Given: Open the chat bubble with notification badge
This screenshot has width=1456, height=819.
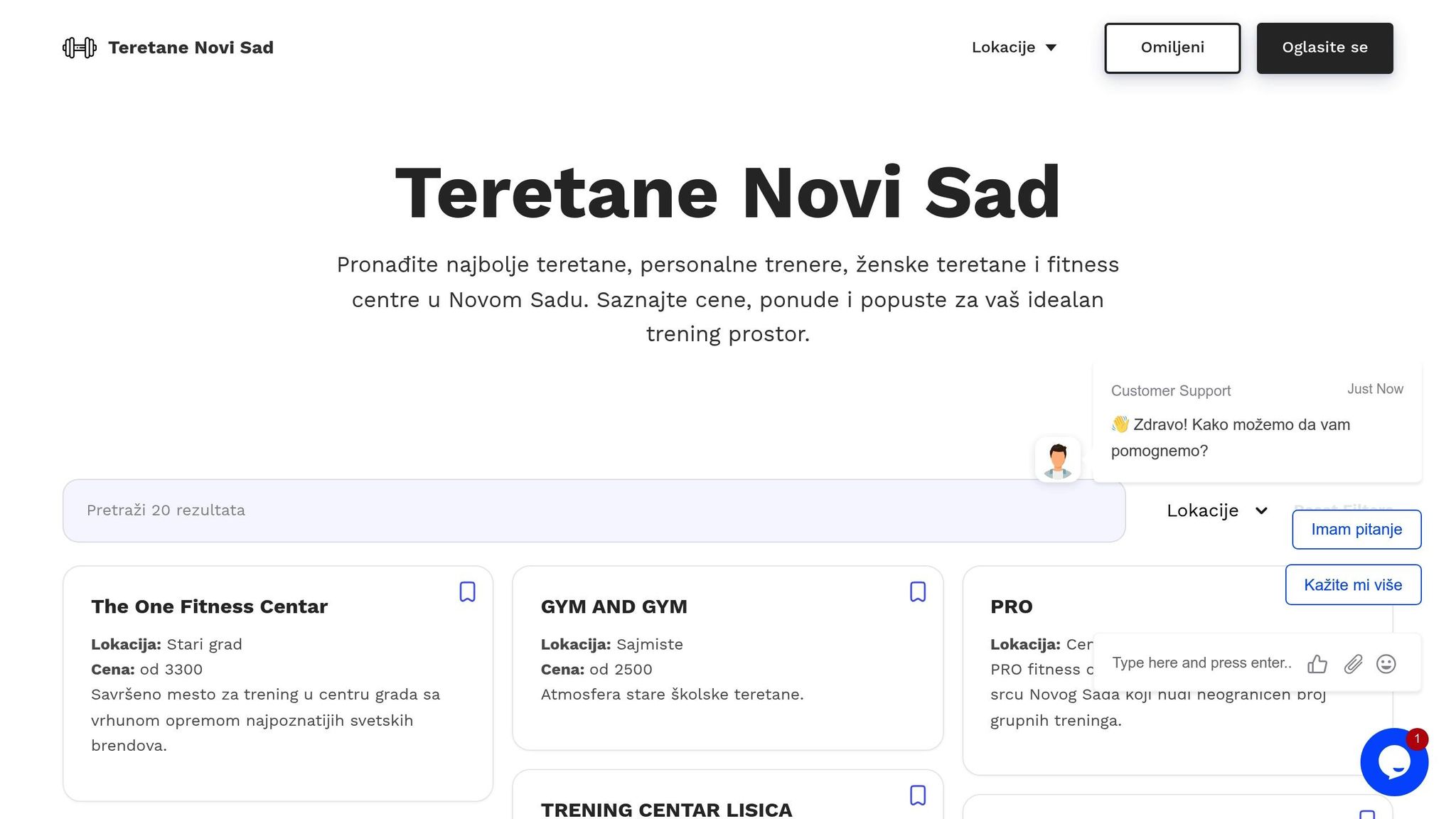Looking at the screenshot, I should [1393, 762].
